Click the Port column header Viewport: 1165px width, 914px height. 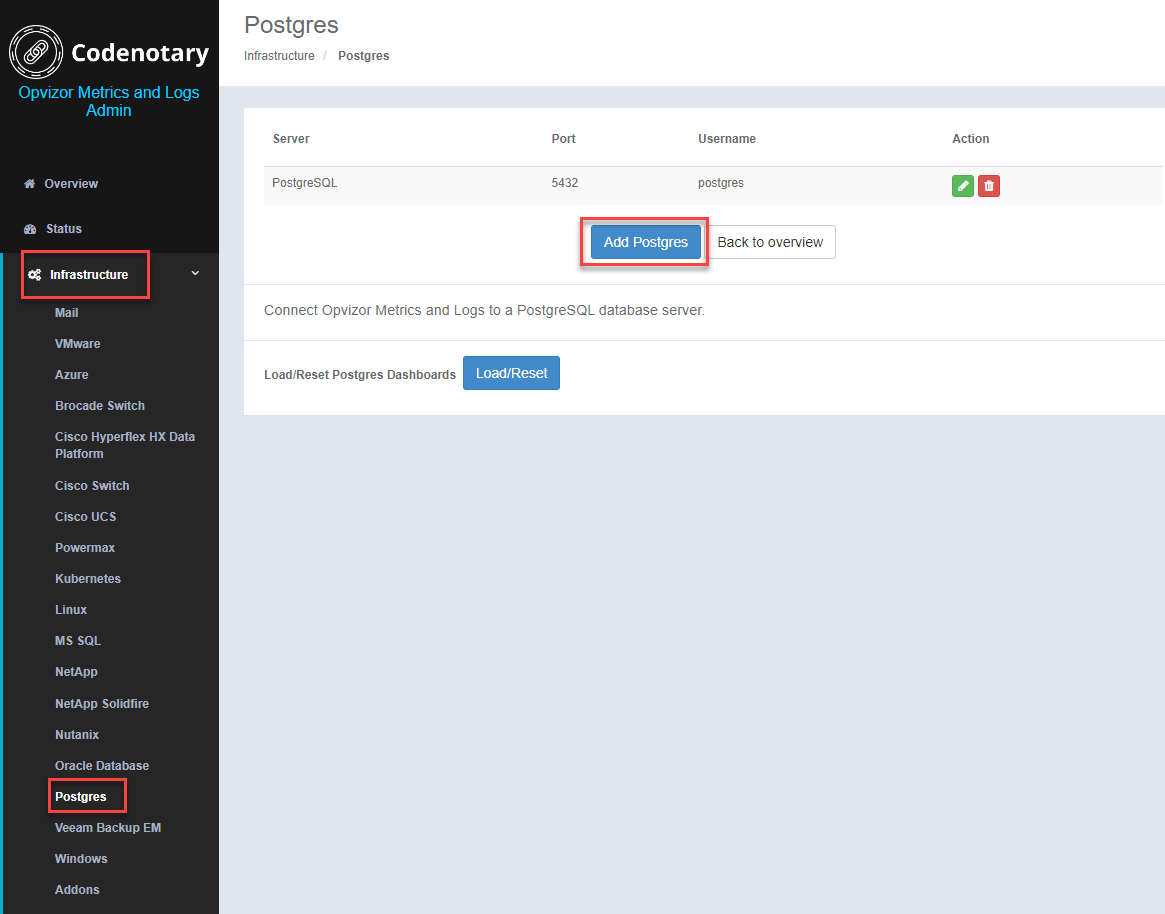tap(563, 139)
